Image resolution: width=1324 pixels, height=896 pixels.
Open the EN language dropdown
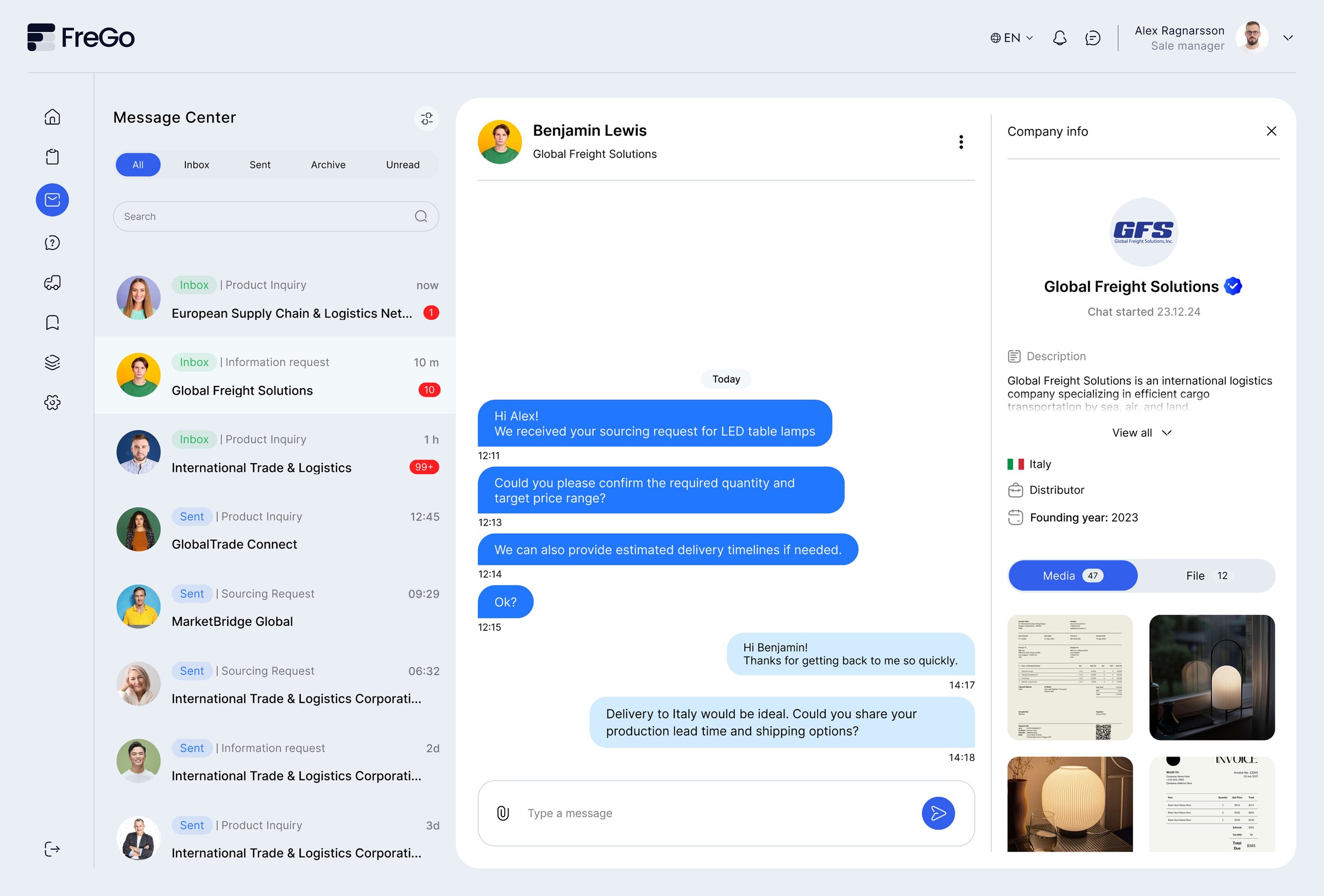coord(1012,38)
